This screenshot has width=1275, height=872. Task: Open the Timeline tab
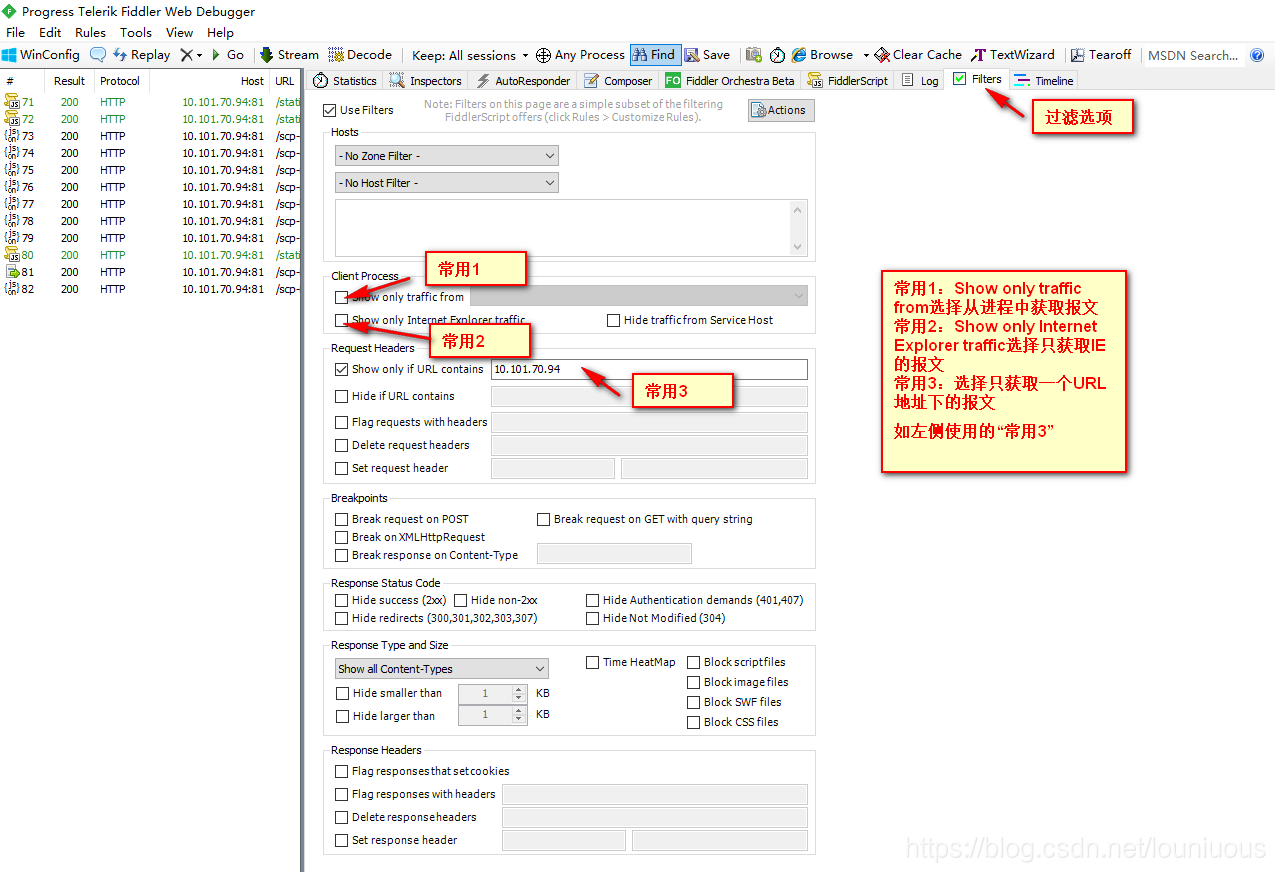pos(1044,81)
